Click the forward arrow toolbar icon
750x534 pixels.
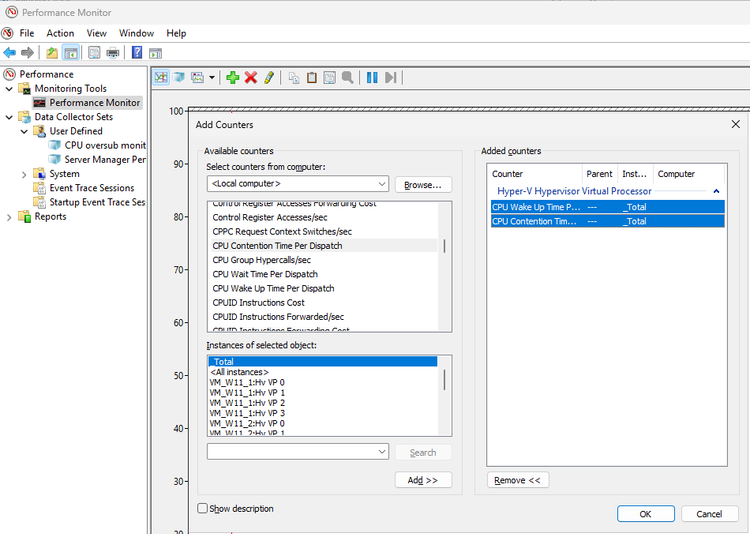[27, 52]
